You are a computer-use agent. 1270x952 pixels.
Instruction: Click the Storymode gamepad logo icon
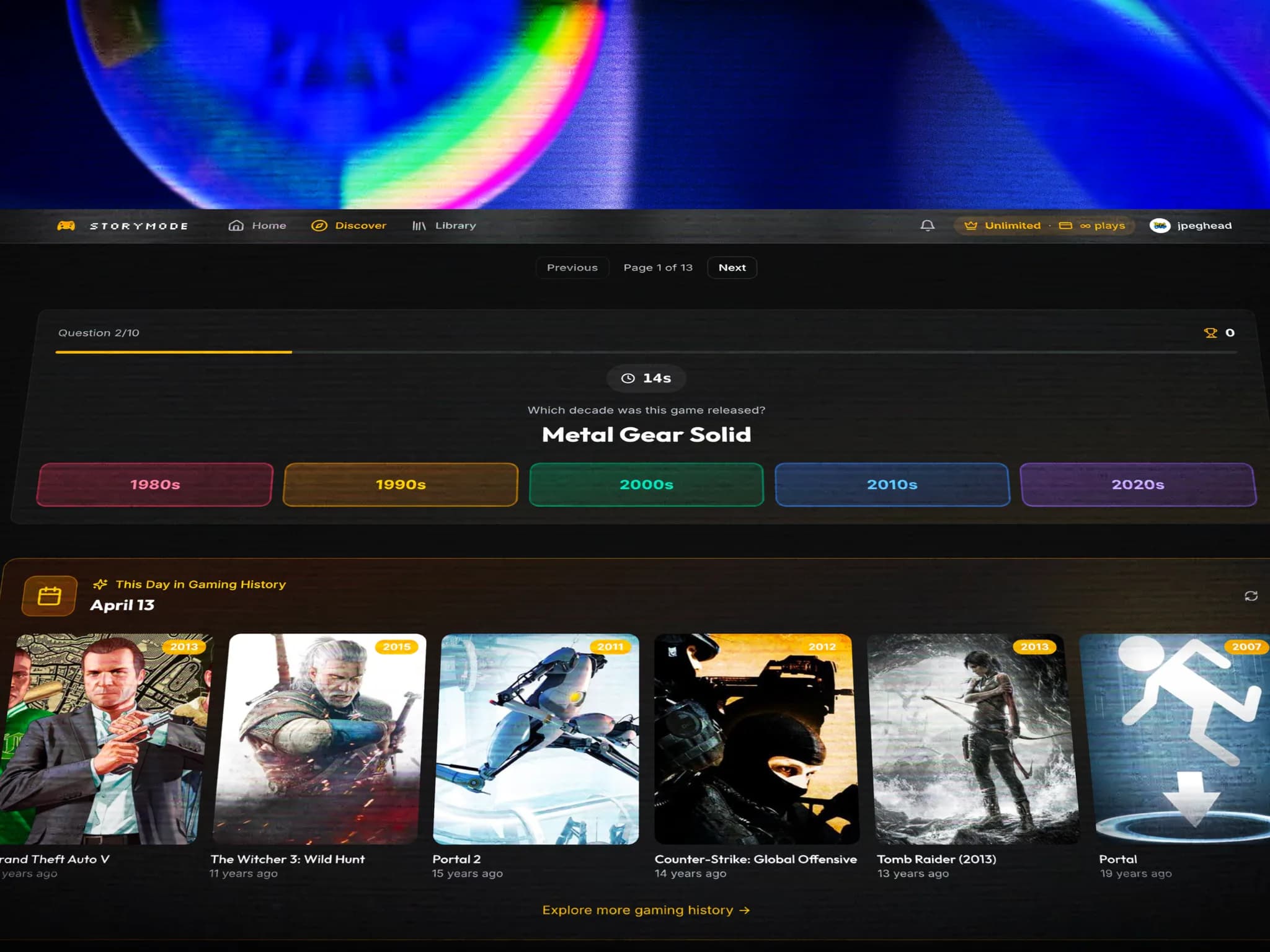click(66, 226)
